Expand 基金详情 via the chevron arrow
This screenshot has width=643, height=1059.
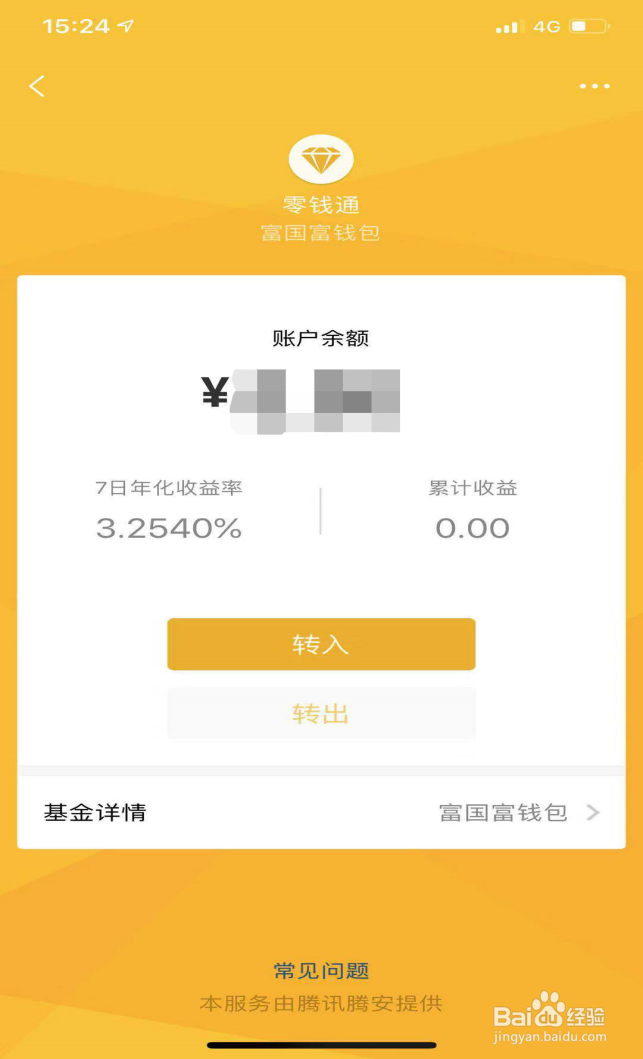(593, 812)
